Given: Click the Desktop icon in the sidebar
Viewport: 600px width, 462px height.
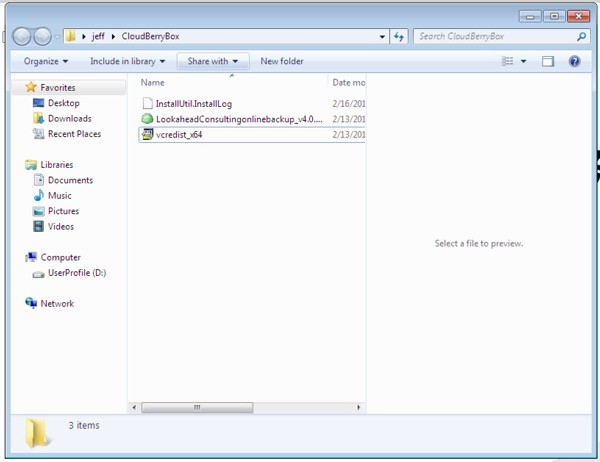Looking at the screenshot, I should coord(38,103).
